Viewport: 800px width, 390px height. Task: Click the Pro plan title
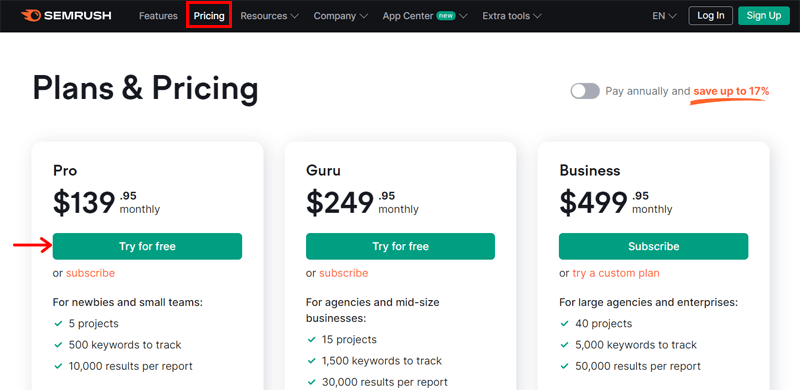[x=65, y=170]
